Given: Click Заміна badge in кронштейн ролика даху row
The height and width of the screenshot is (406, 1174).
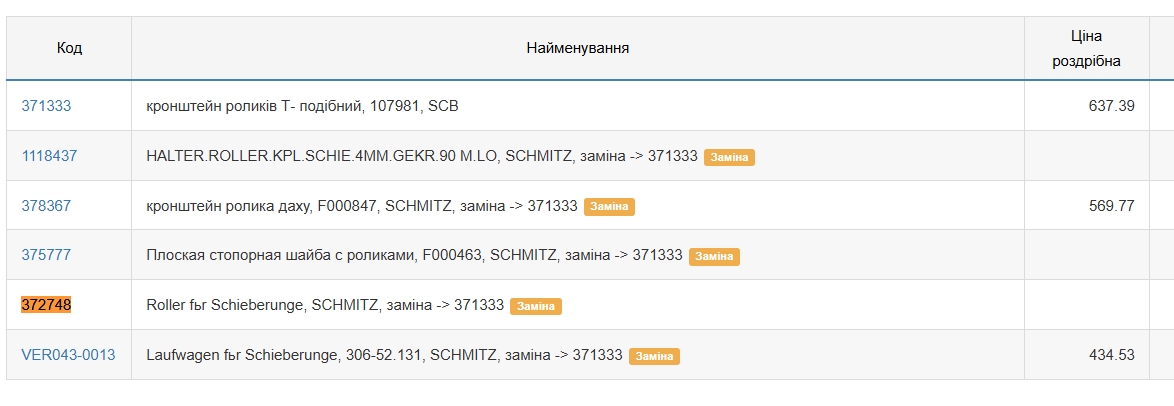Looking at the screenshot, I should [609, 207].
